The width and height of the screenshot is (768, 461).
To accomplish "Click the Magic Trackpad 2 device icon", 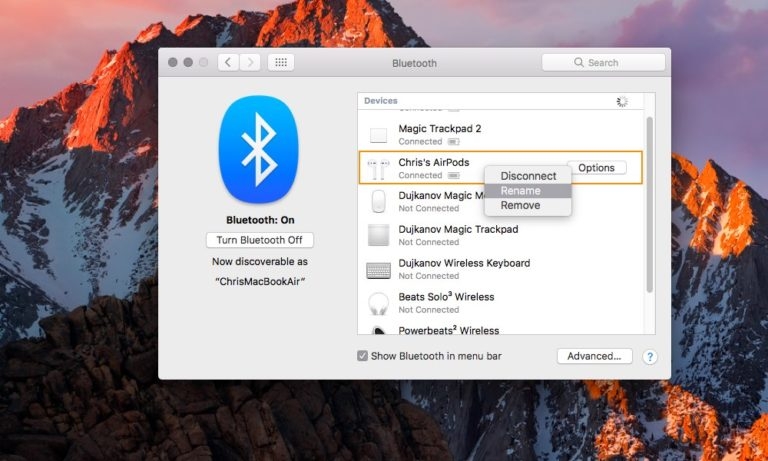I will 378,135.
